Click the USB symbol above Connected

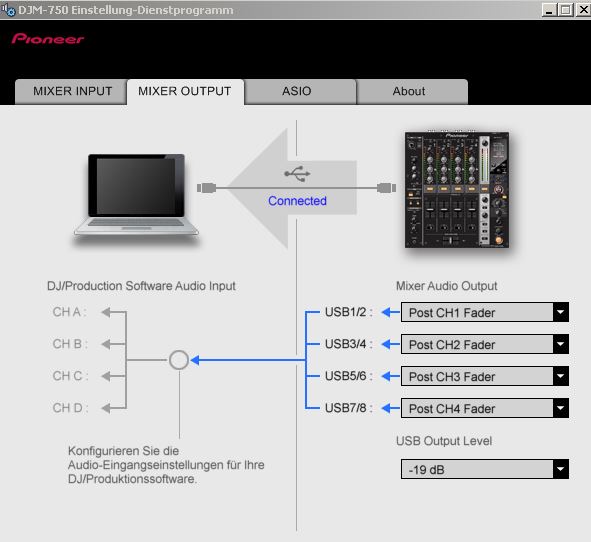point(297,173)
